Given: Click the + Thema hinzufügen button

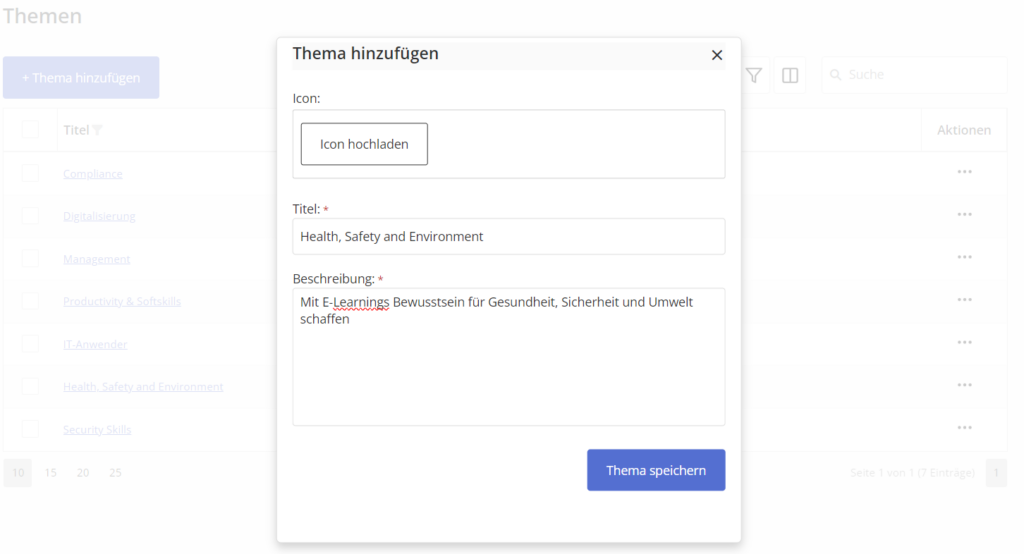Looking at the screenshot, I should 81,78.
